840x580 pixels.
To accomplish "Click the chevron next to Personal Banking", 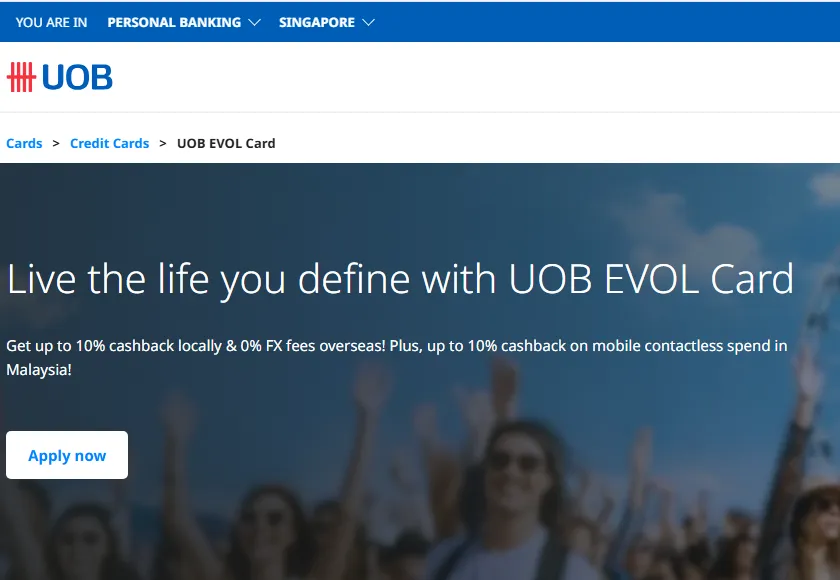I will (254, 22).
